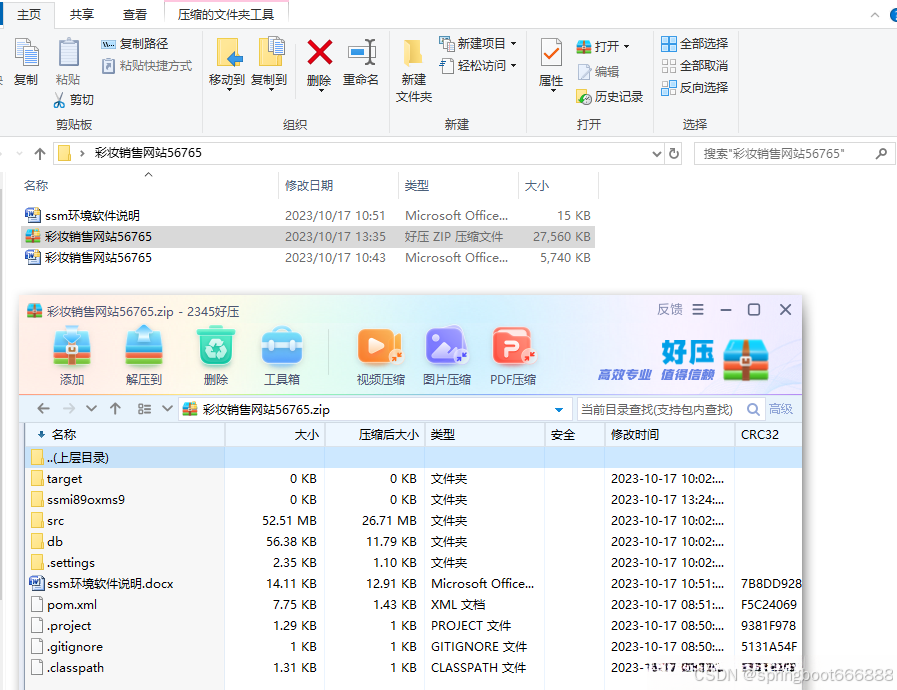897x690 pixels.
Task: Click the Paste icon in clipboard group
Action: [x=69, y=53]
